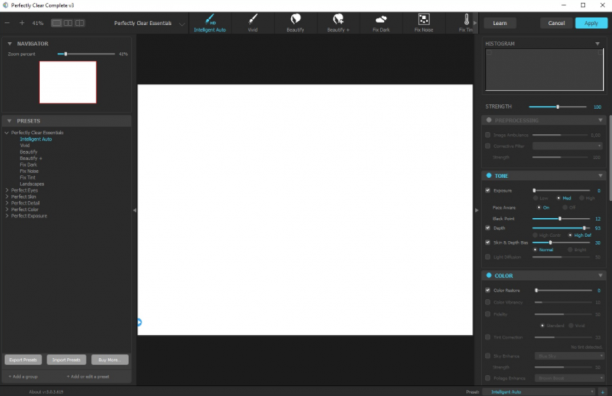The width and height of the screenshot is (612, 396).
Task: Expand the Perfect Skin preset group
Action: click(x=7, y=197)
